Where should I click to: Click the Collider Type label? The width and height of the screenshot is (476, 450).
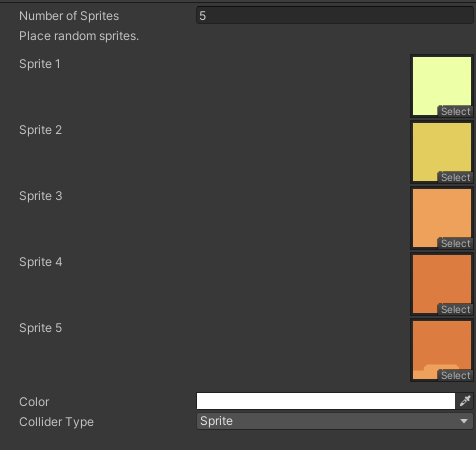tap(56, 422)
